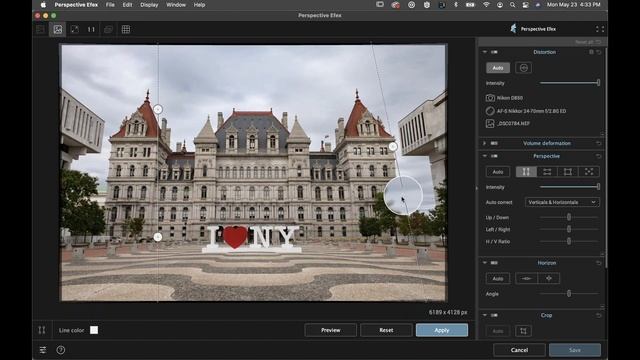The height and width of the screenshot is (360, 640).
Task: Click the Horizon Angle slider handle
Action: (x=569, y=293)
